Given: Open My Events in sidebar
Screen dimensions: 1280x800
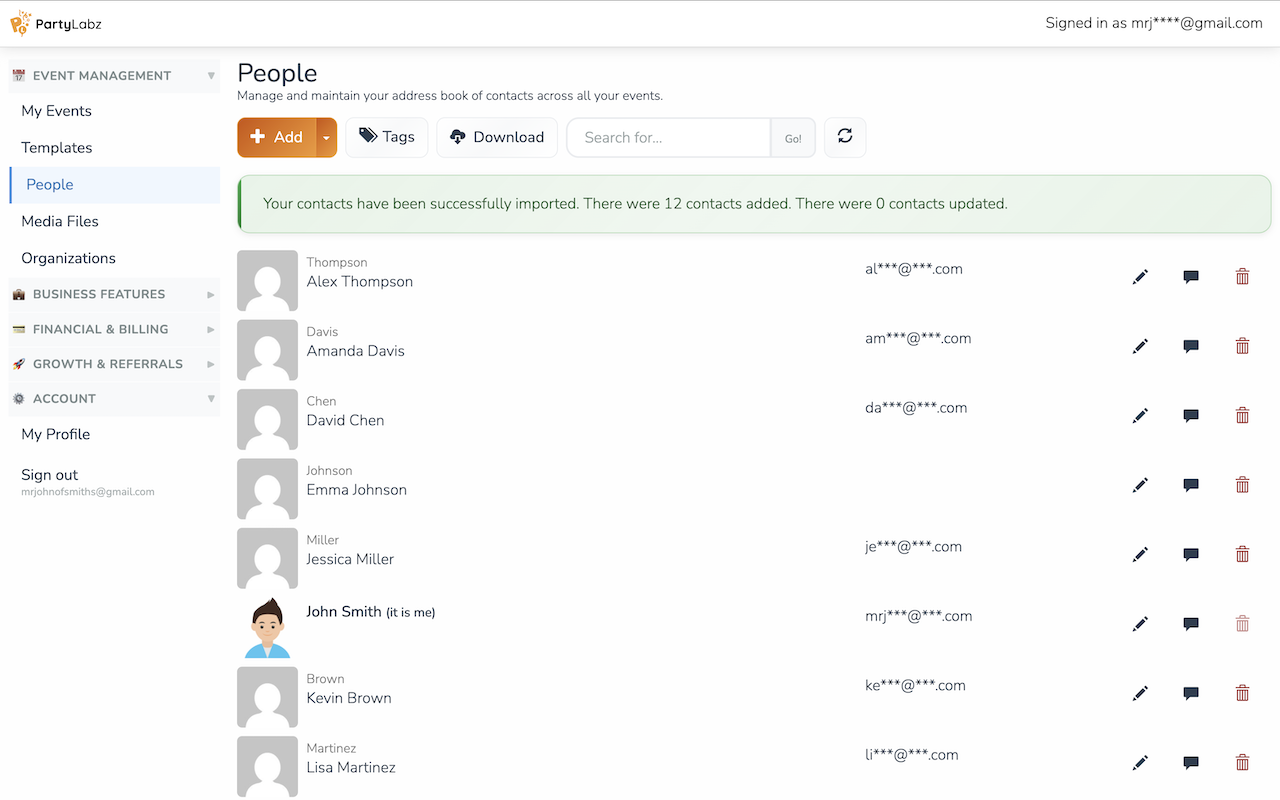Looking at the screenshot, I should (56, 111).
